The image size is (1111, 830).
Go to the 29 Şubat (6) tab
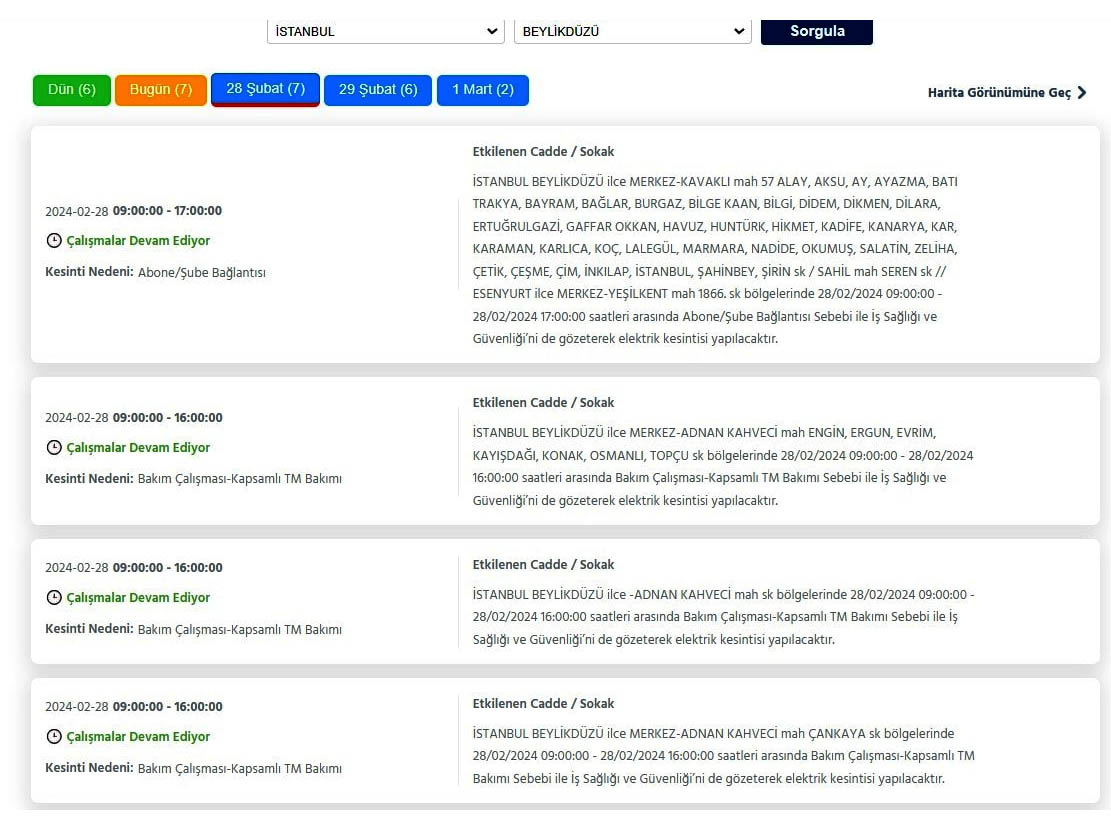pos(378,90)
